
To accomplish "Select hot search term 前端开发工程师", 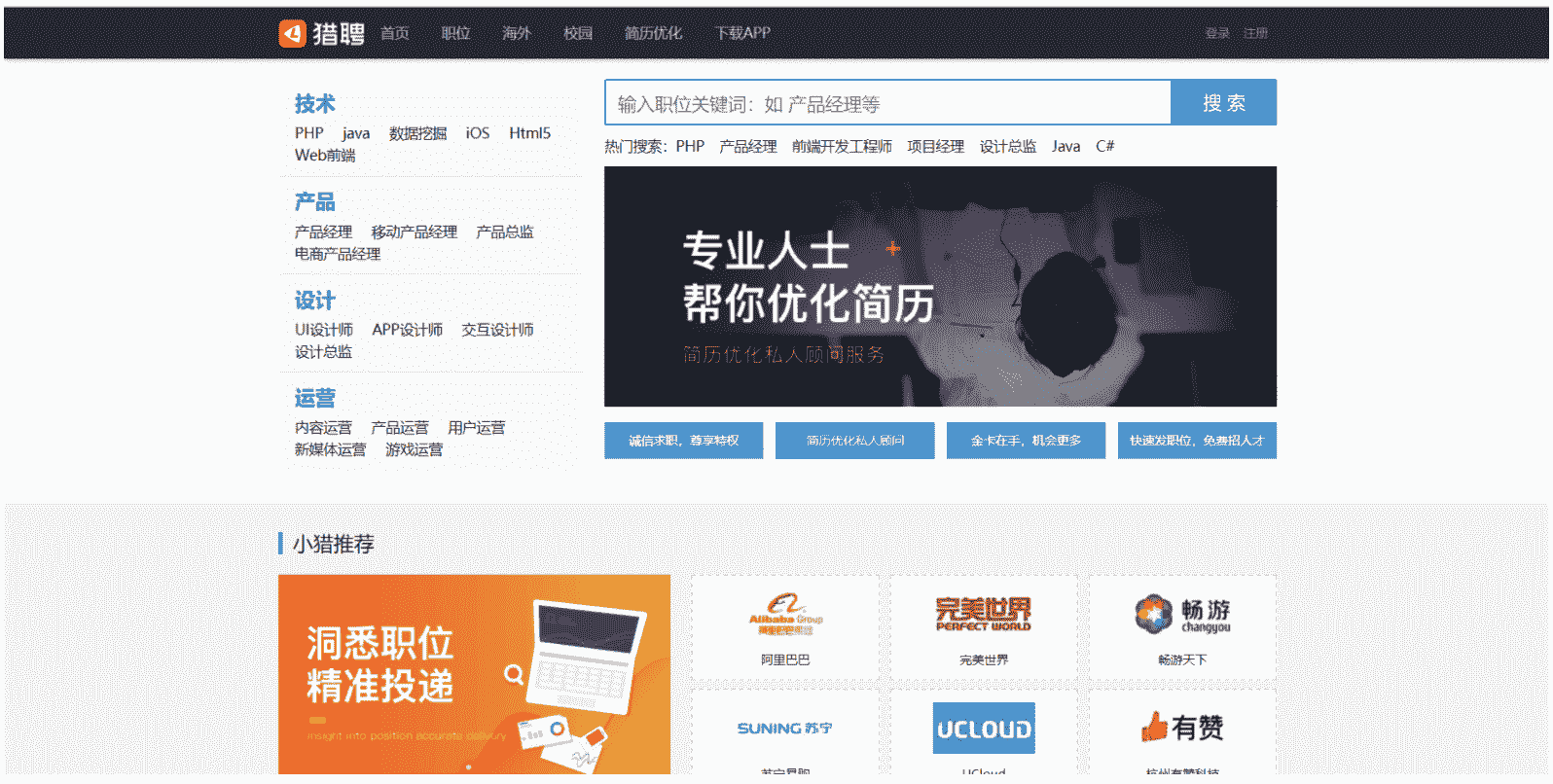I will (842, 146).
